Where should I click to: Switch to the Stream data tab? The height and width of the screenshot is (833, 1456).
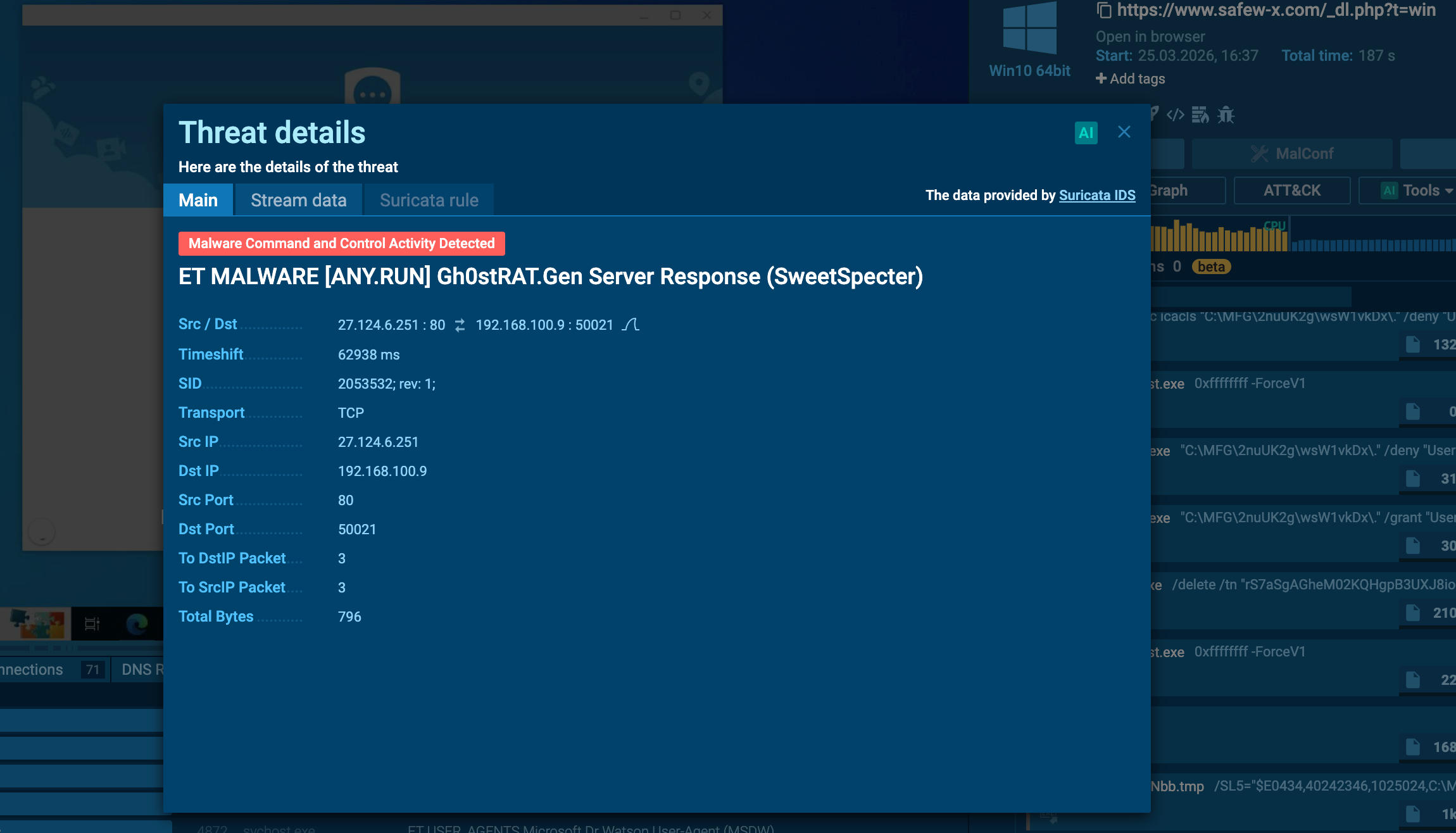point(298,200)
